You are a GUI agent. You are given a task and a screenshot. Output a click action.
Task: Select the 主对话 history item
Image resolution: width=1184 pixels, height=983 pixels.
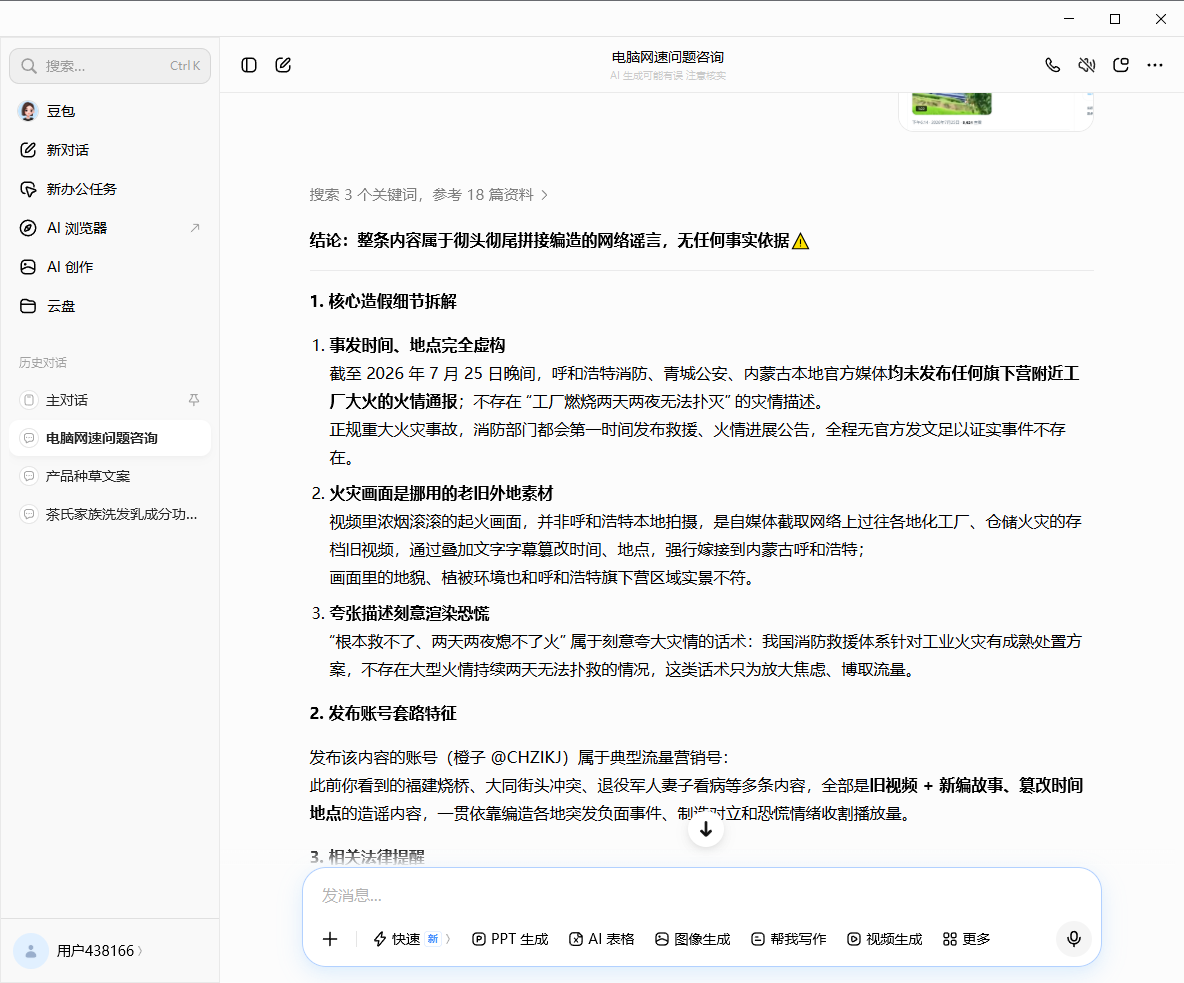(x=110, y=400)
